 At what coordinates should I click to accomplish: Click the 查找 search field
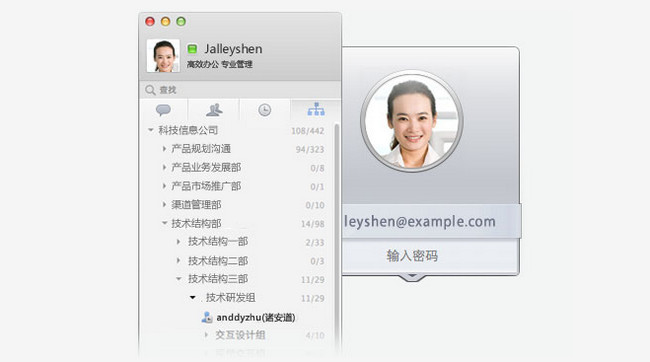pyautogui.click(x=240, y=90)
